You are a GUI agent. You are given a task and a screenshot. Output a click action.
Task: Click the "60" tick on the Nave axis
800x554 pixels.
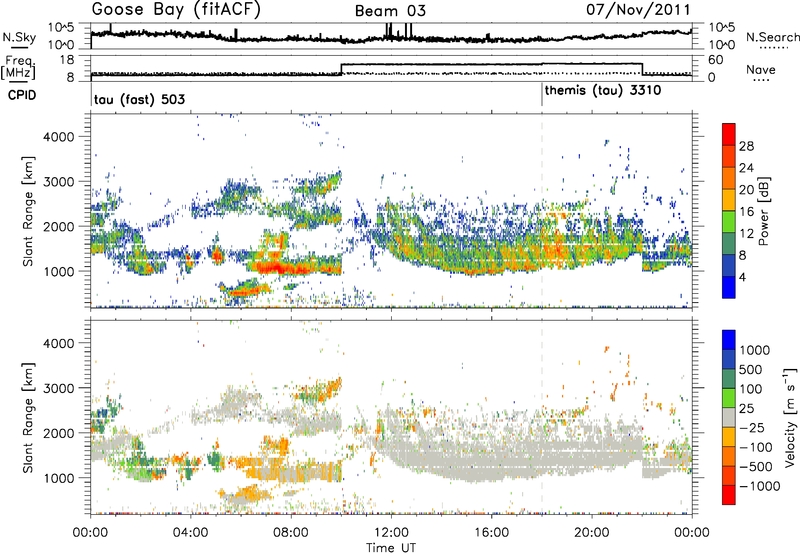tap(716, 60)
